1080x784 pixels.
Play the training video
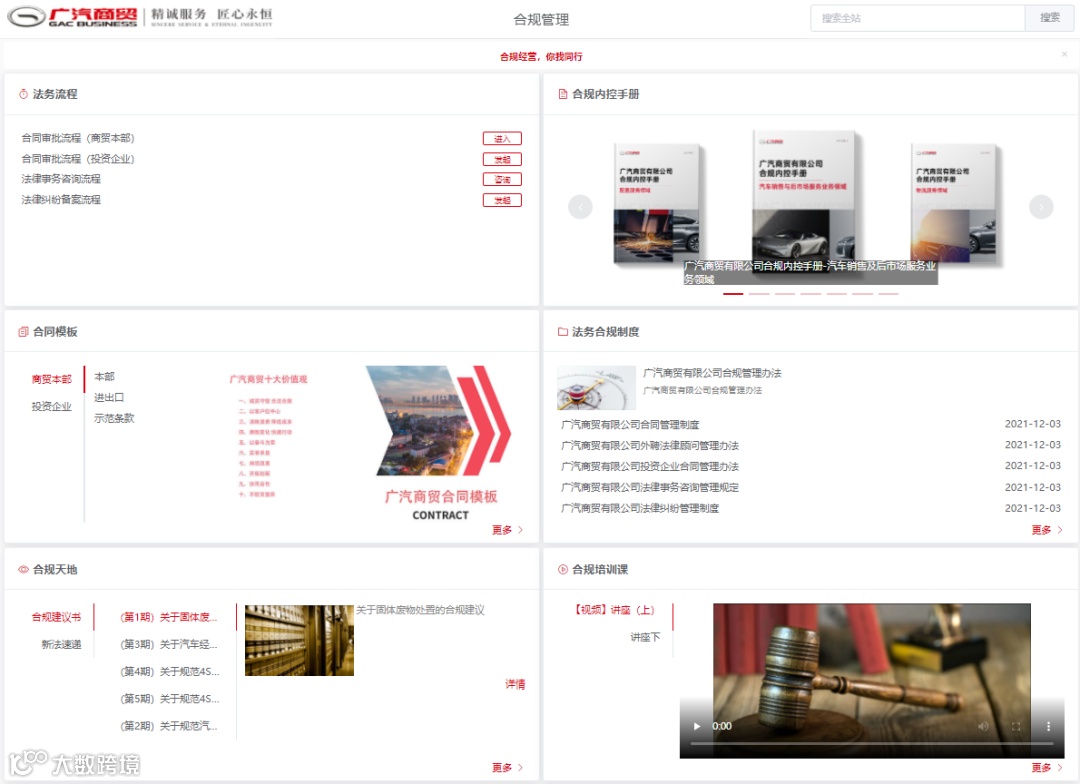(x=696, y=726)
